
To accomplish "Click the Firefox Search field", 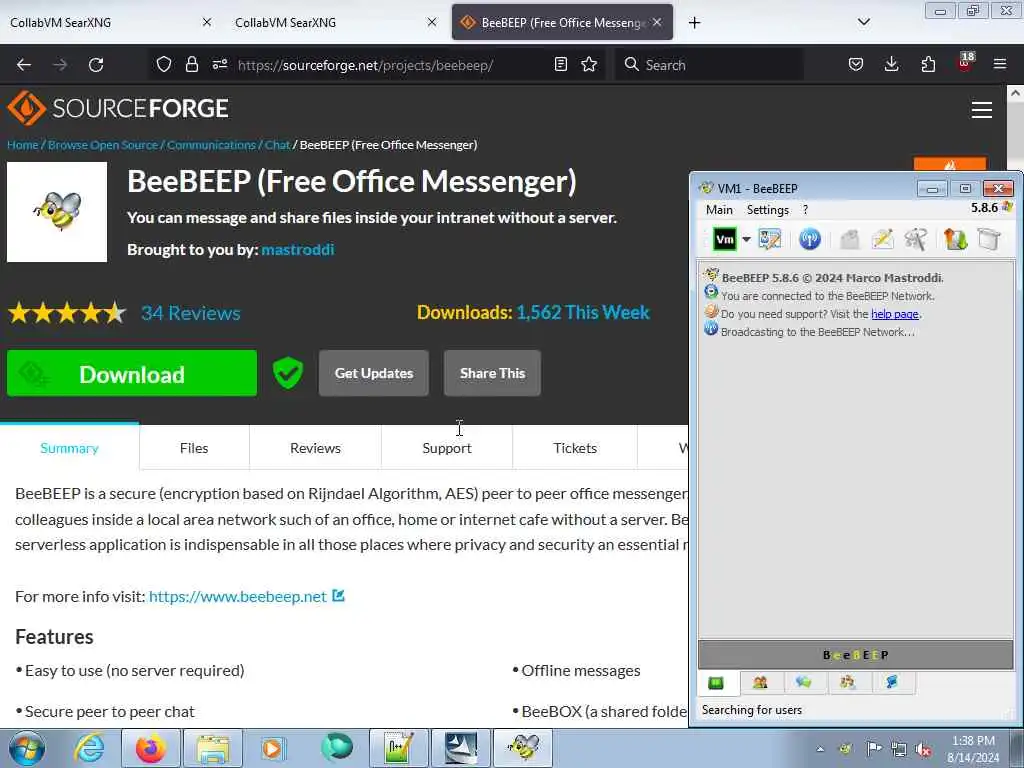I will click(709, 65).
